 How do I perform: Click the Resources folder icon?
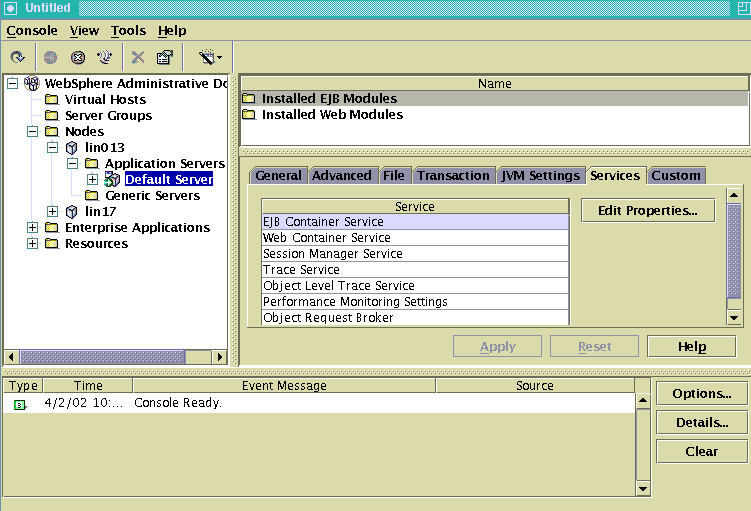pyautogui.click(x=51, y=243)
